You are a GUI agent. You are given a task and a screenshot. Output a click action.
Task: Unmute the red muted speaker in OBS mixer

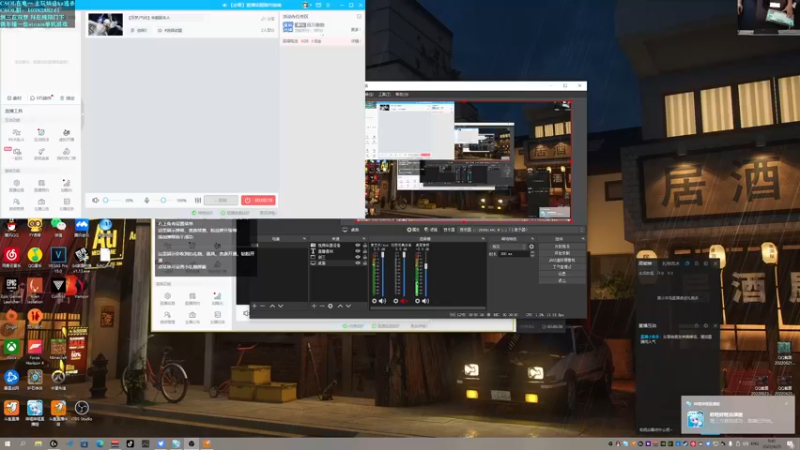click(x=404, y=301)
